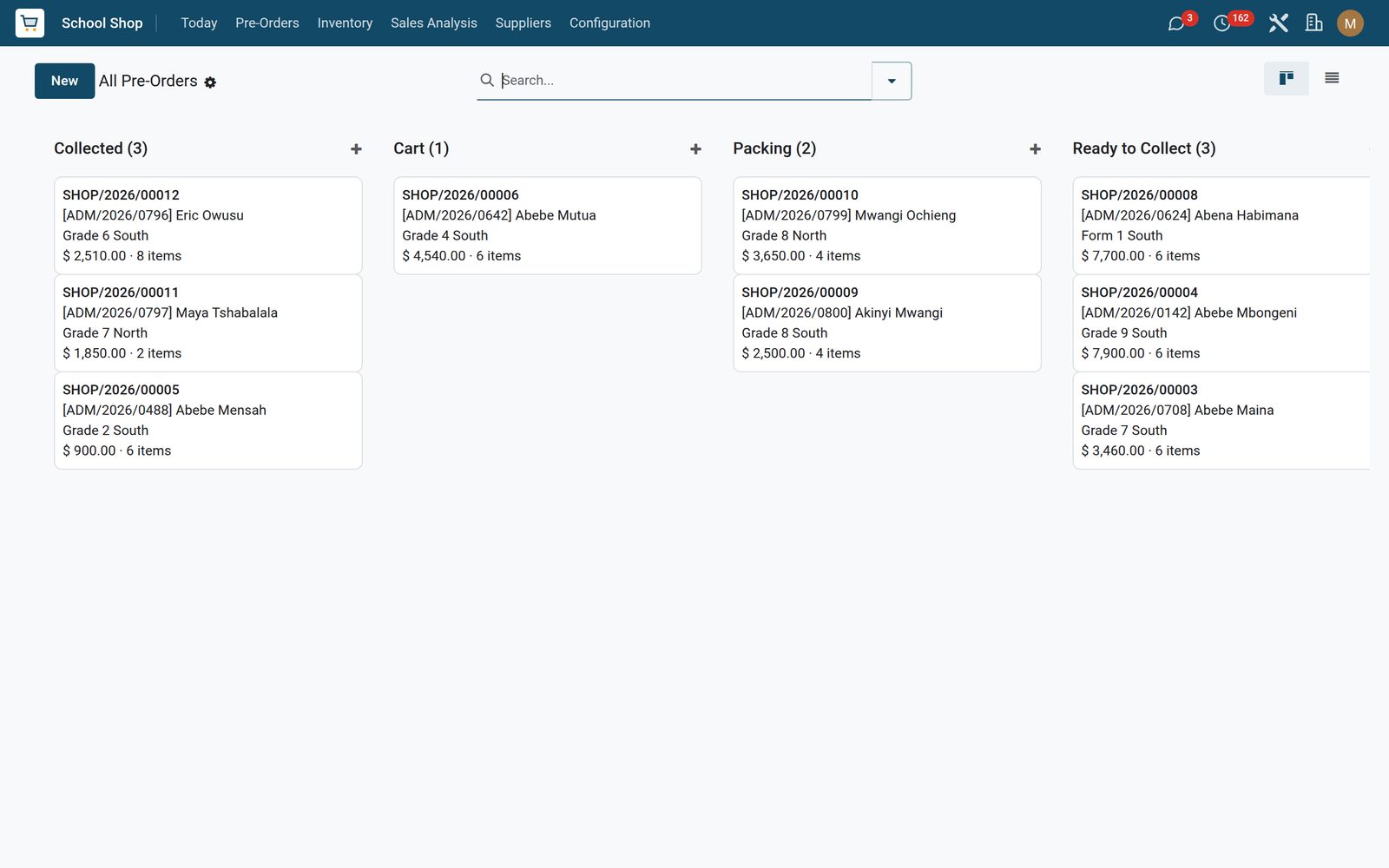The image size is (1389, 868).
Task: Click the Collected (3) column header
Action: pyautogui.click(x=101, y=148)
